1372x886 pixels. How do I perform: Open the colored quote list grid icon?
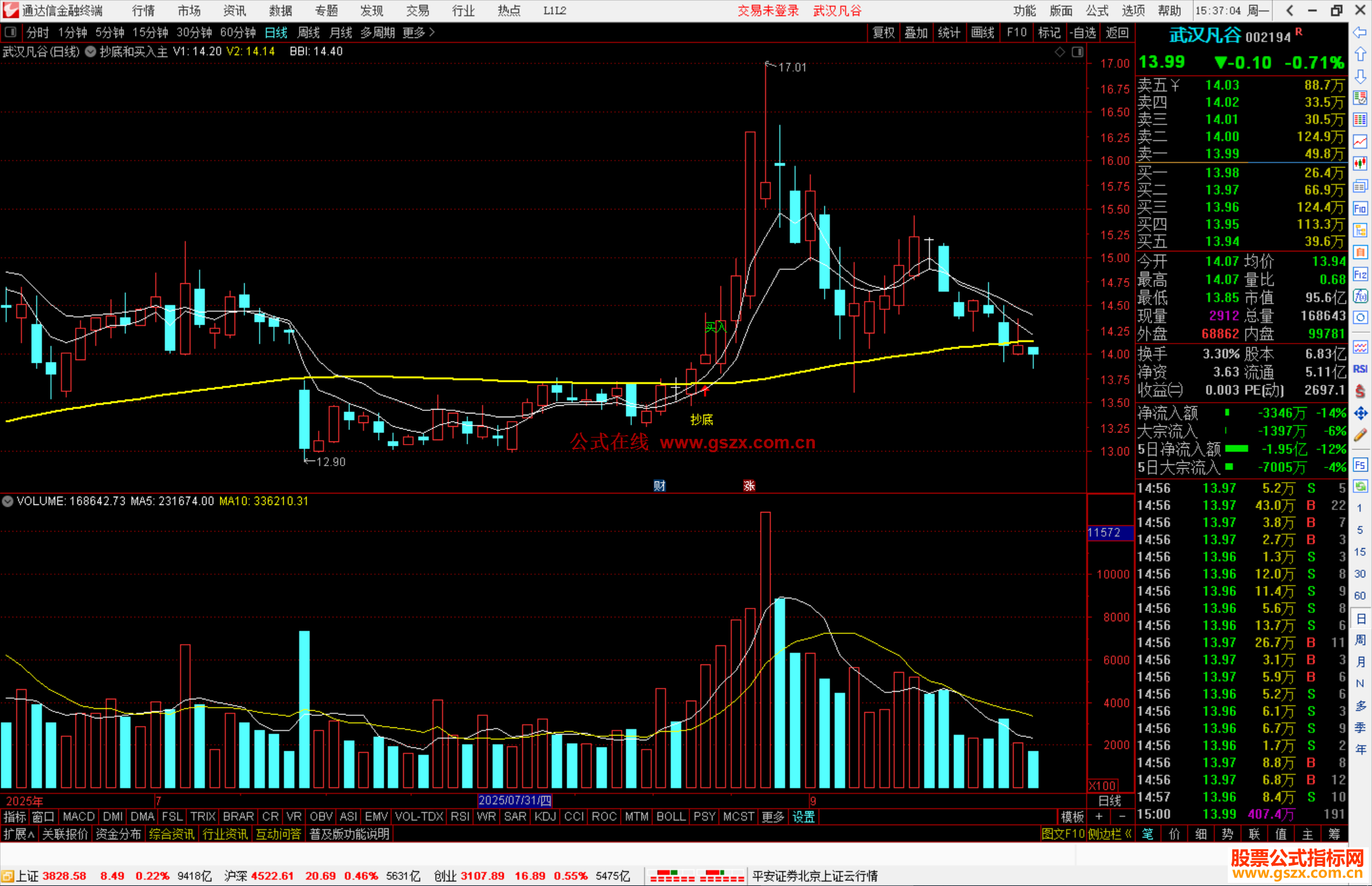(x=1360, y=120)
